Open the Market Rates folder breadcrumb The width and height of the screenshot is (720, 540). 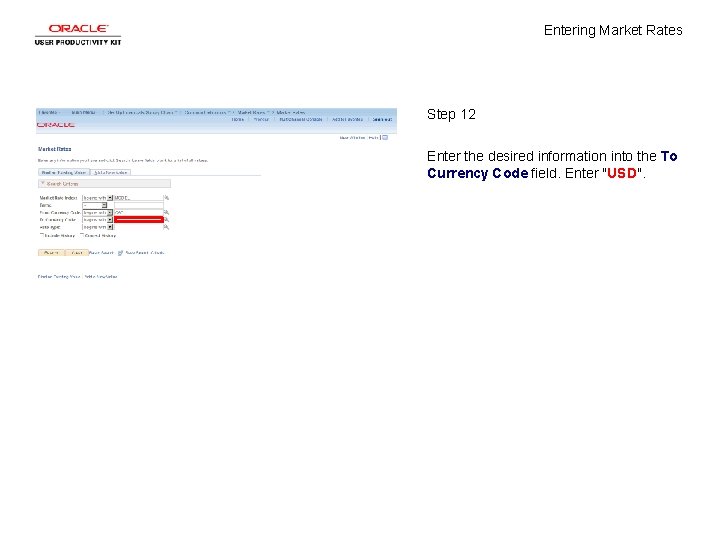pos(253,112)
